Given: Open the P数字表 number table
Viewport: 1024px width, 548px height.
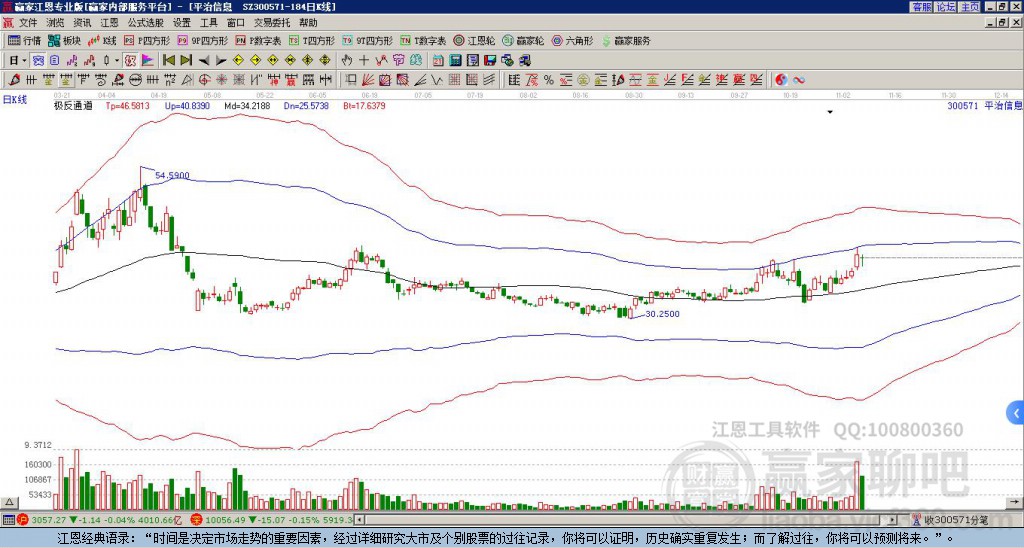Looking at the screenshot, I should coord(258,40).
